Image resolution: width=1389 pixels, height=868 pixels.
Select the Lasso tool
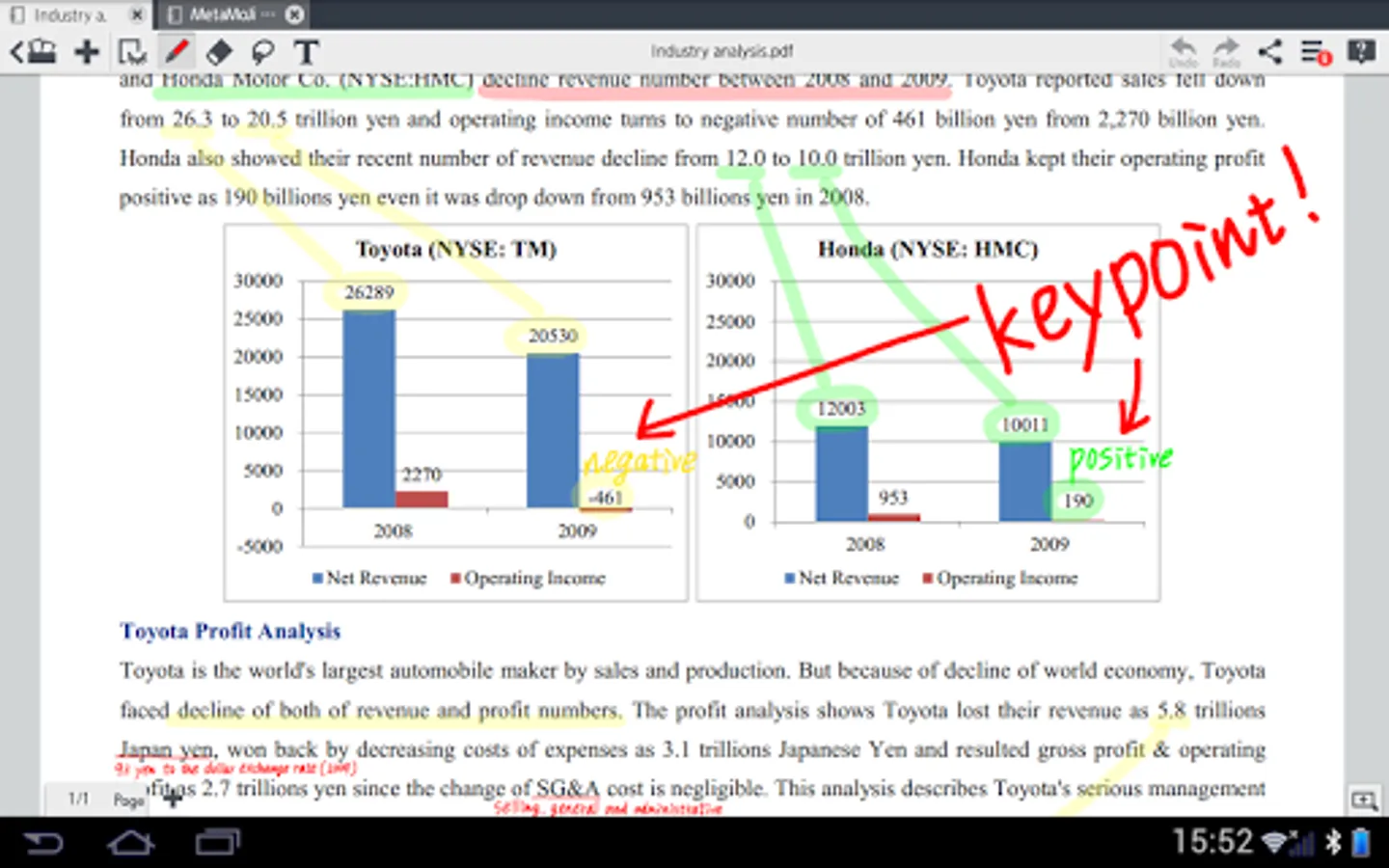tap(262, 51)
